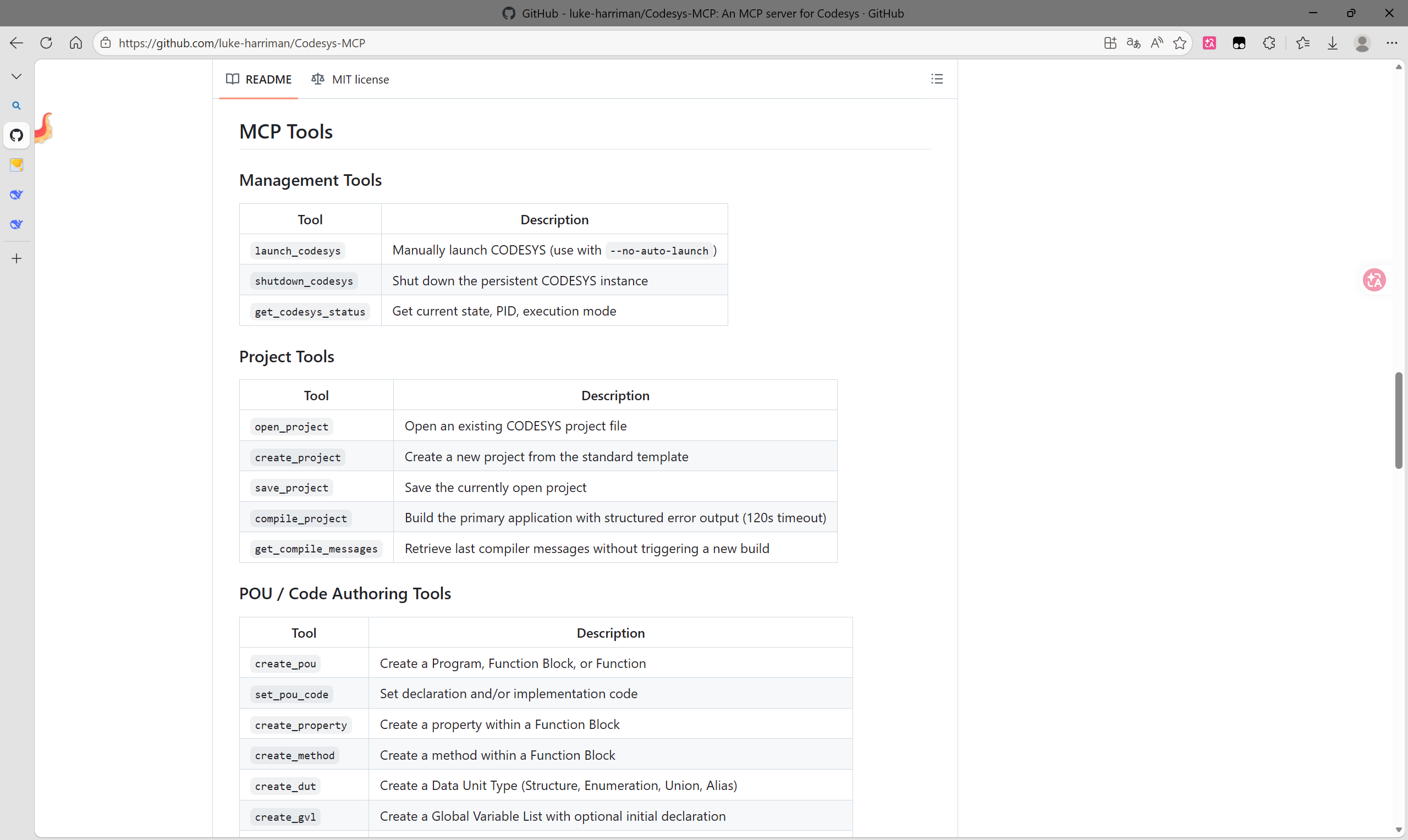The height and width of the screenshot is (840, 1408).
Task: Click the vertical scrollbar thumb
Action: coord(1399,421)
